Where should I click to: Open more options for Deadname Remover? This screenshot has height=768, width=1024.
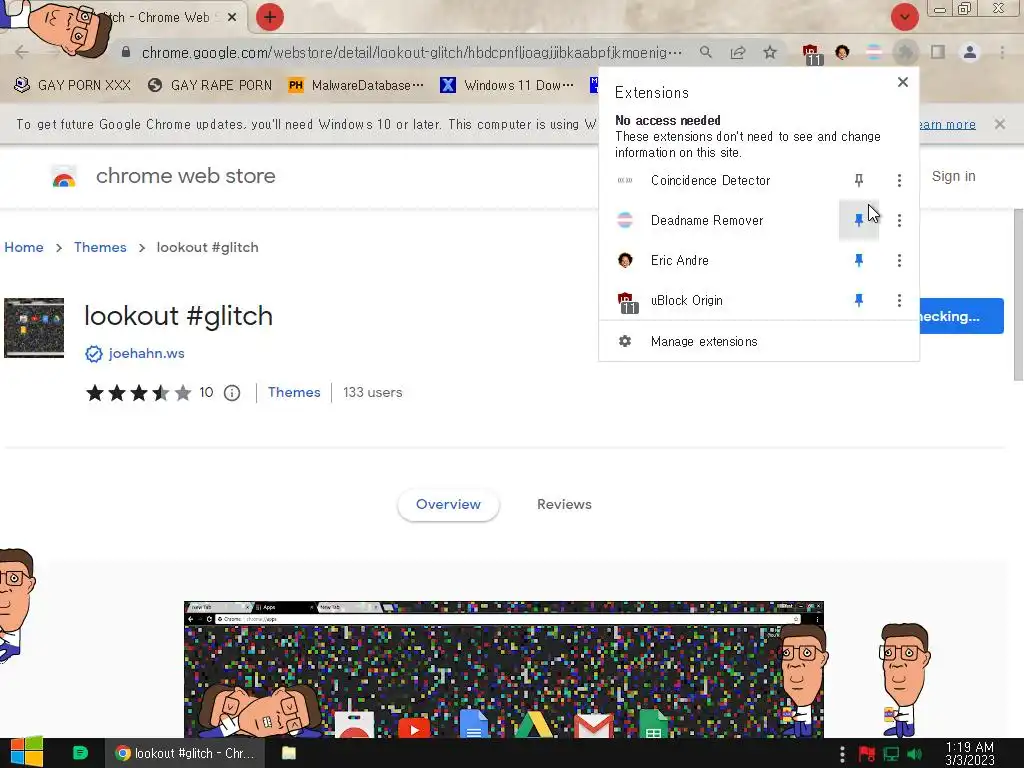pos(899,220)
